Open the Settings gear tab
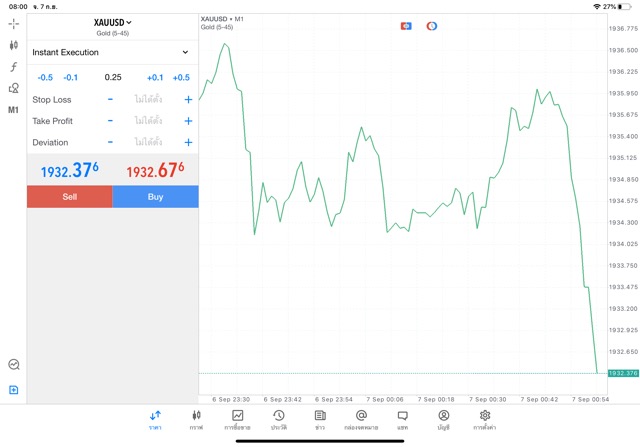This screenshot has width=640, height=447. 485,419
